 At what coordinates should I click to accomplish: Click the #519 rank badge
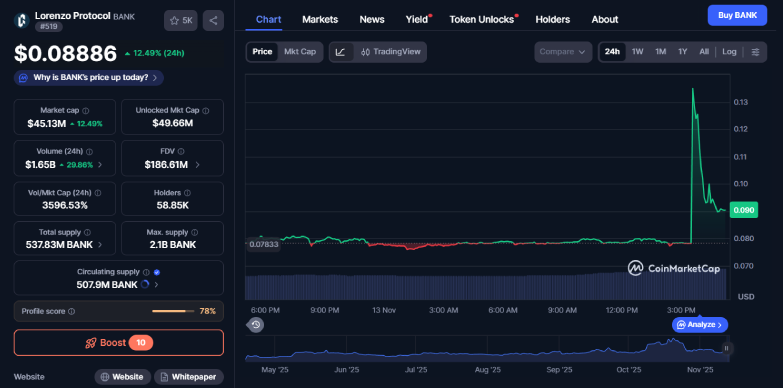49,27
